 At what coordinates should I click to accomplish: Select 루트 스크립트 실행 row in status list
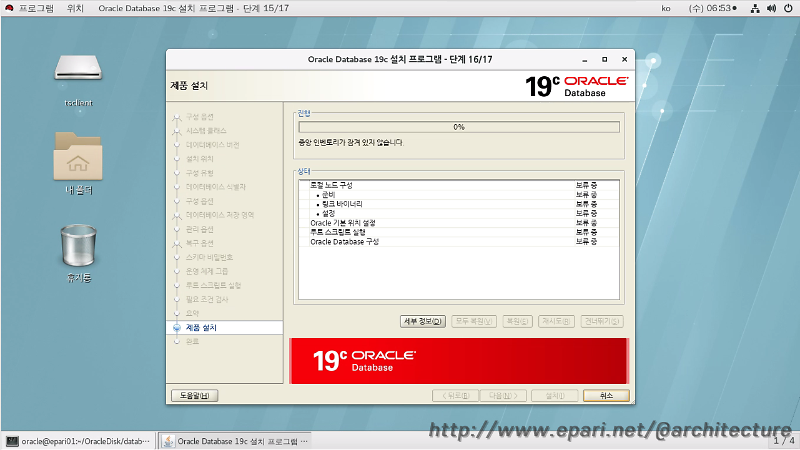(x=459, y=232)
